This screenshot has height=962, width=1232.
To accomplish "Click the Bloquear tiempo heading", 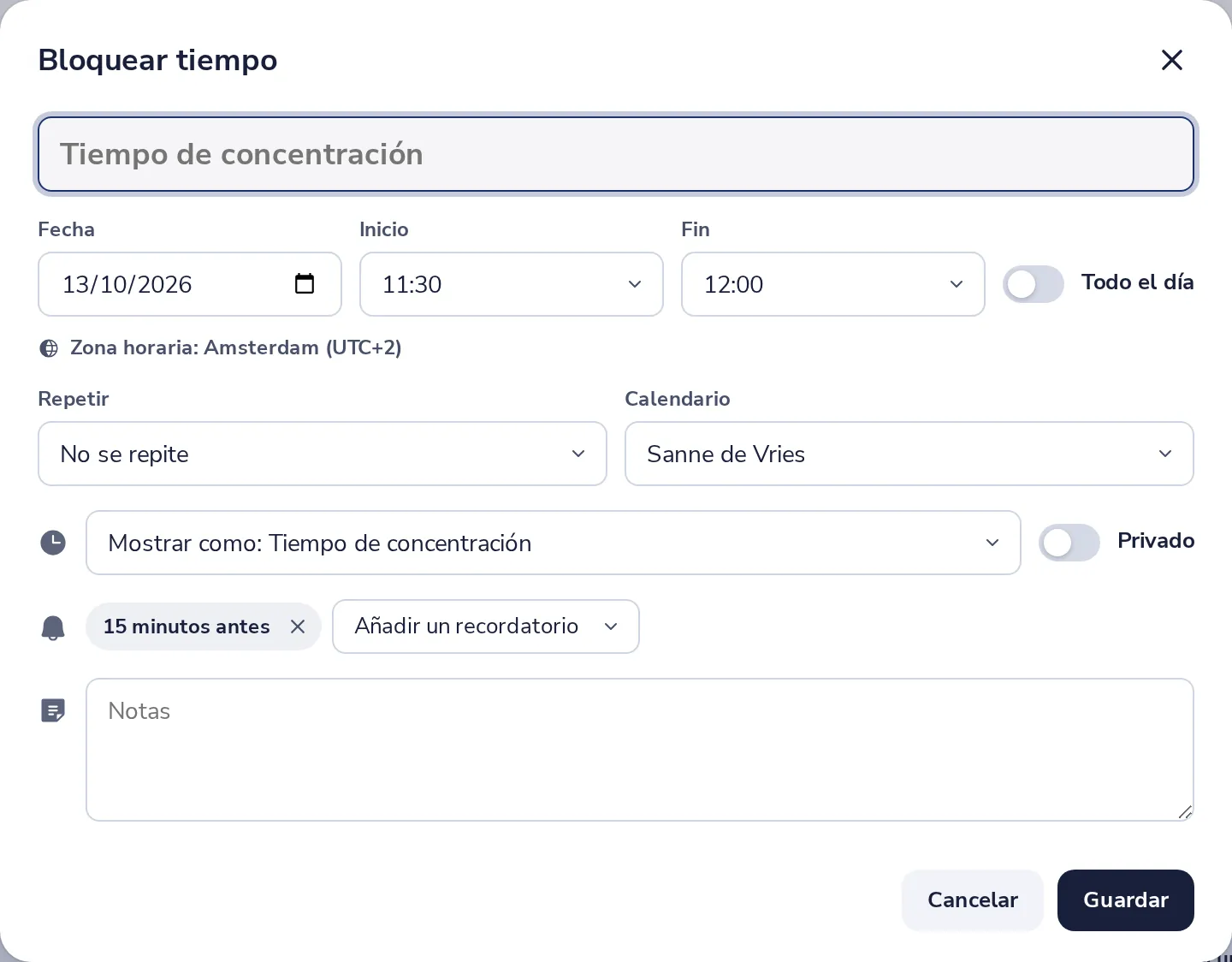I will point(158,60).
